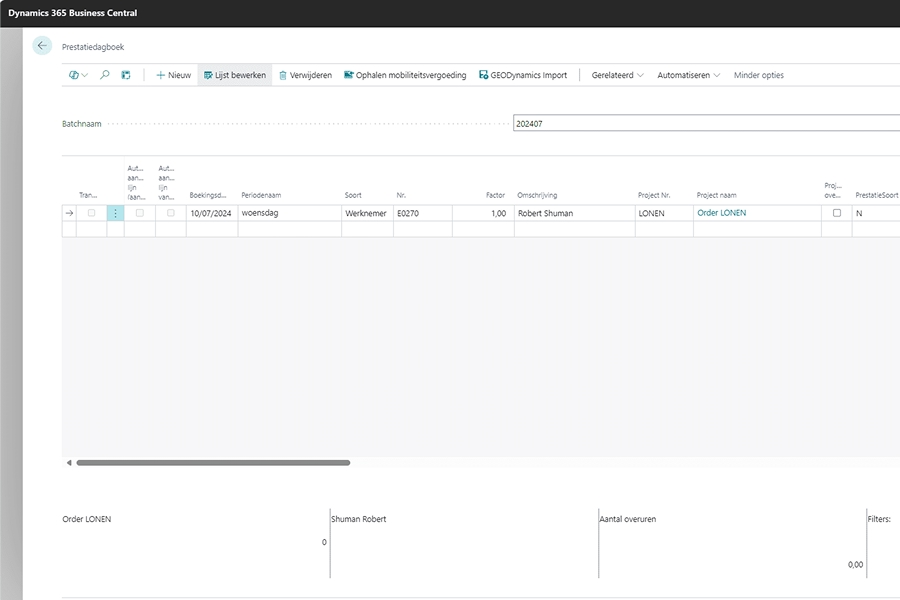This screenshot has width=900, height=600.
Task: Open the view options dropdown chevron
Action: pyautogui.click(x=84, y=75)
